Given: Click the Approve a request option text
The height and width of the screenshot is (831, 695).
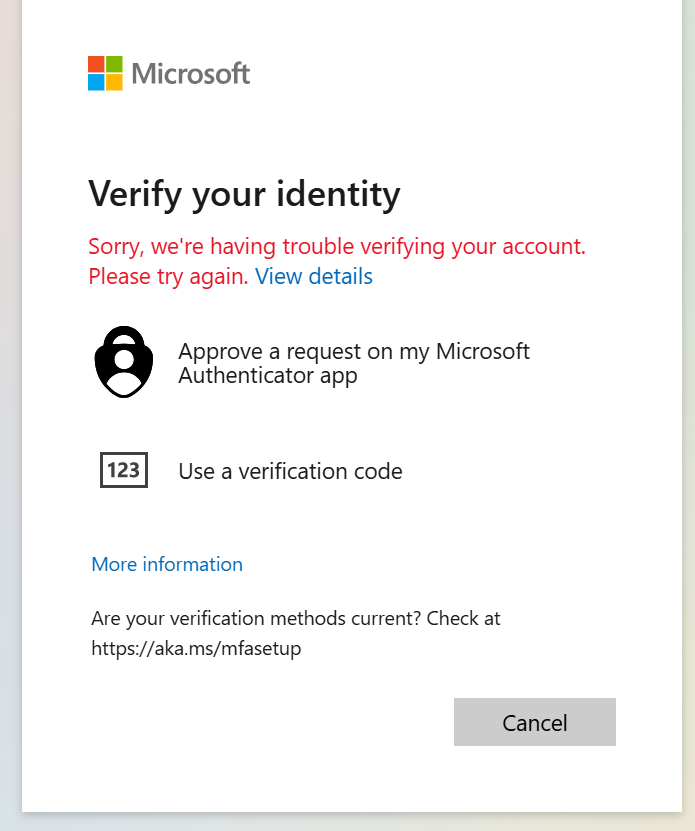Looking at the screenshot, I should click(353, 362).
